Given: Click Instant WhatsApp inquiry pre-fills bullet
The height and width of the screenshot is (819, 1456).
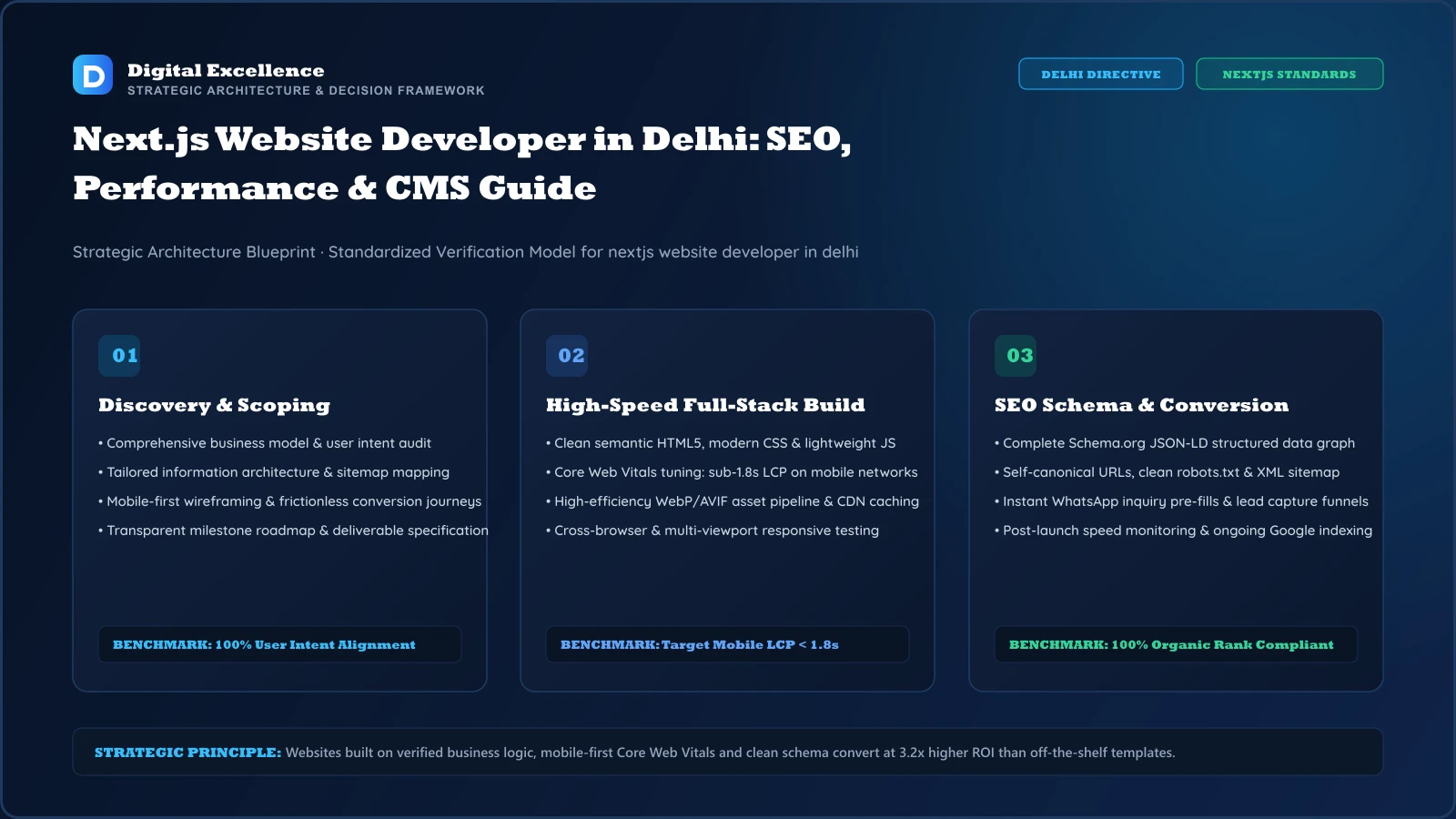Looking at the screenshot, I should (x=1181, y=501).
